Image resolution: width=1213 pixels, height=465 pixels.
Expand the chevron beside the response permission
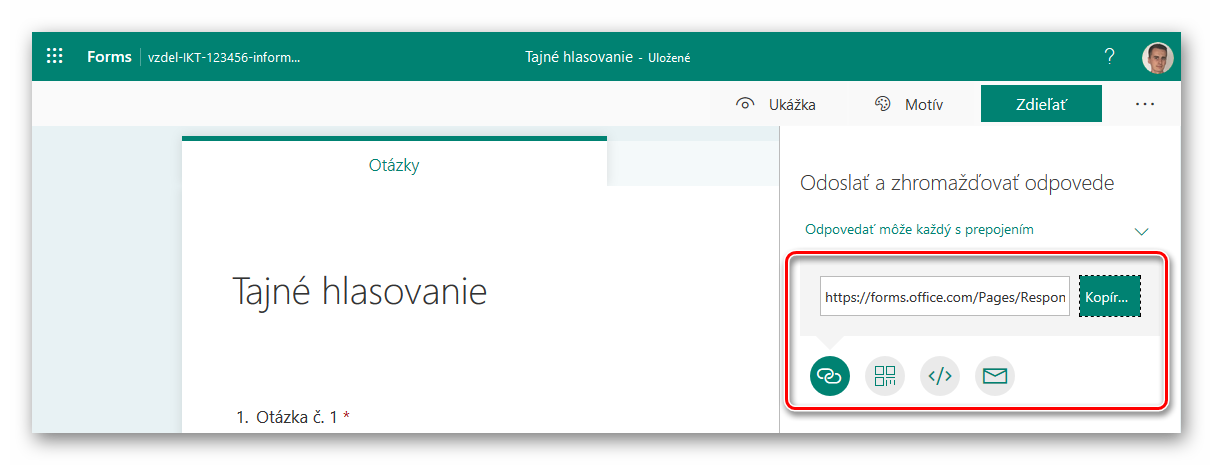click(x=1142, y=231)
